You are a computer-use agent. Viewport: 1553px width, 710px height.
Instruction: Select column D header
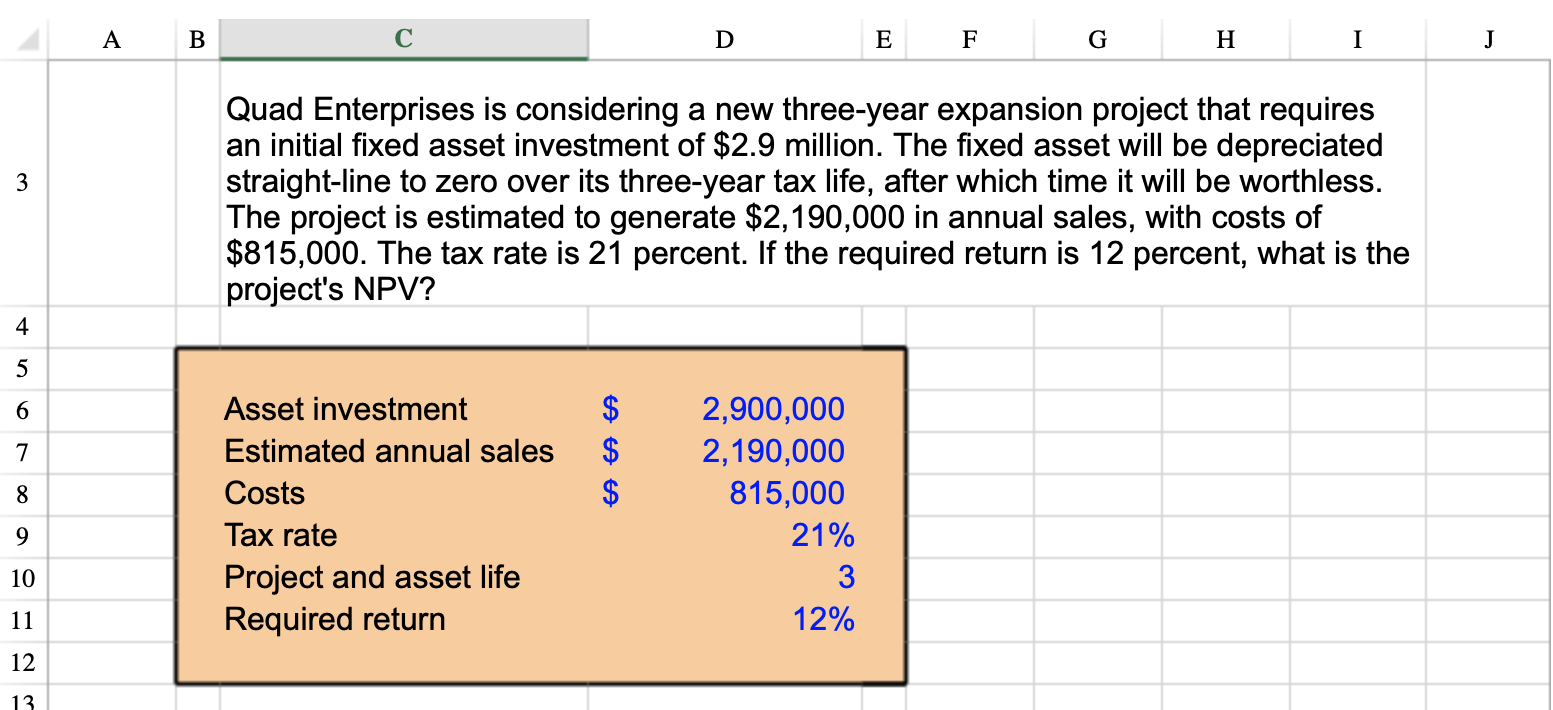tap(723, 38)
